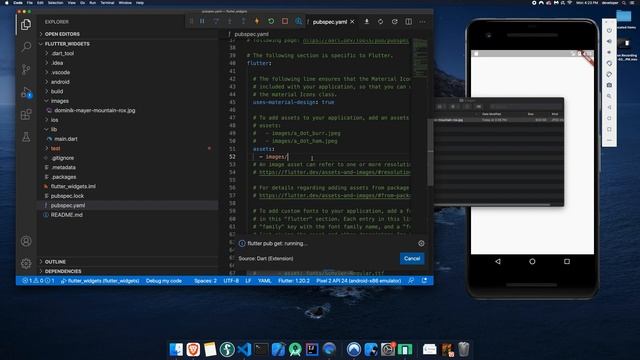Change encoding via UTF-8 status item

231,281
